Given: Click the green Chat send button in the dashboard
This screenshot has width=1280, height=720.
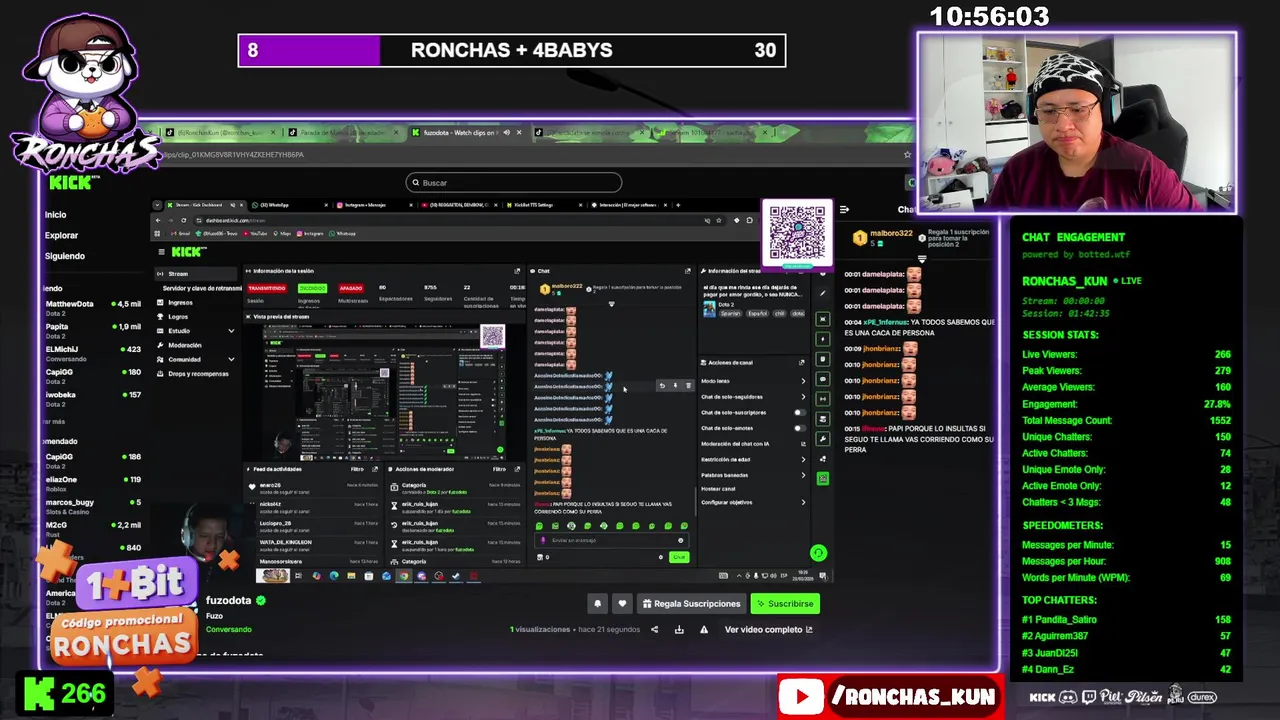Looking at the screenshot, I should coord(679,557).
